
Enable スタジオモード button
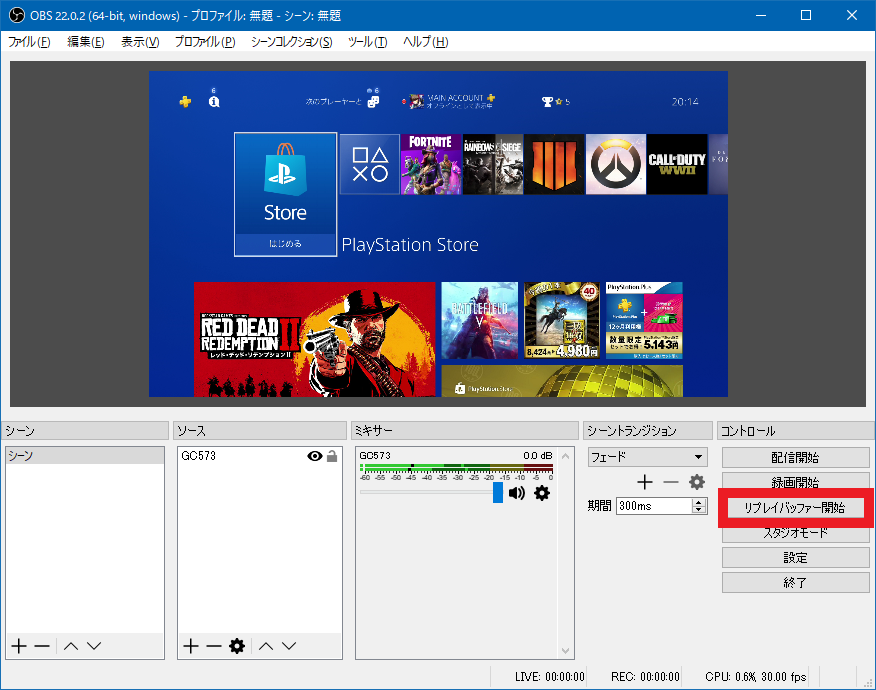(796, 534)
